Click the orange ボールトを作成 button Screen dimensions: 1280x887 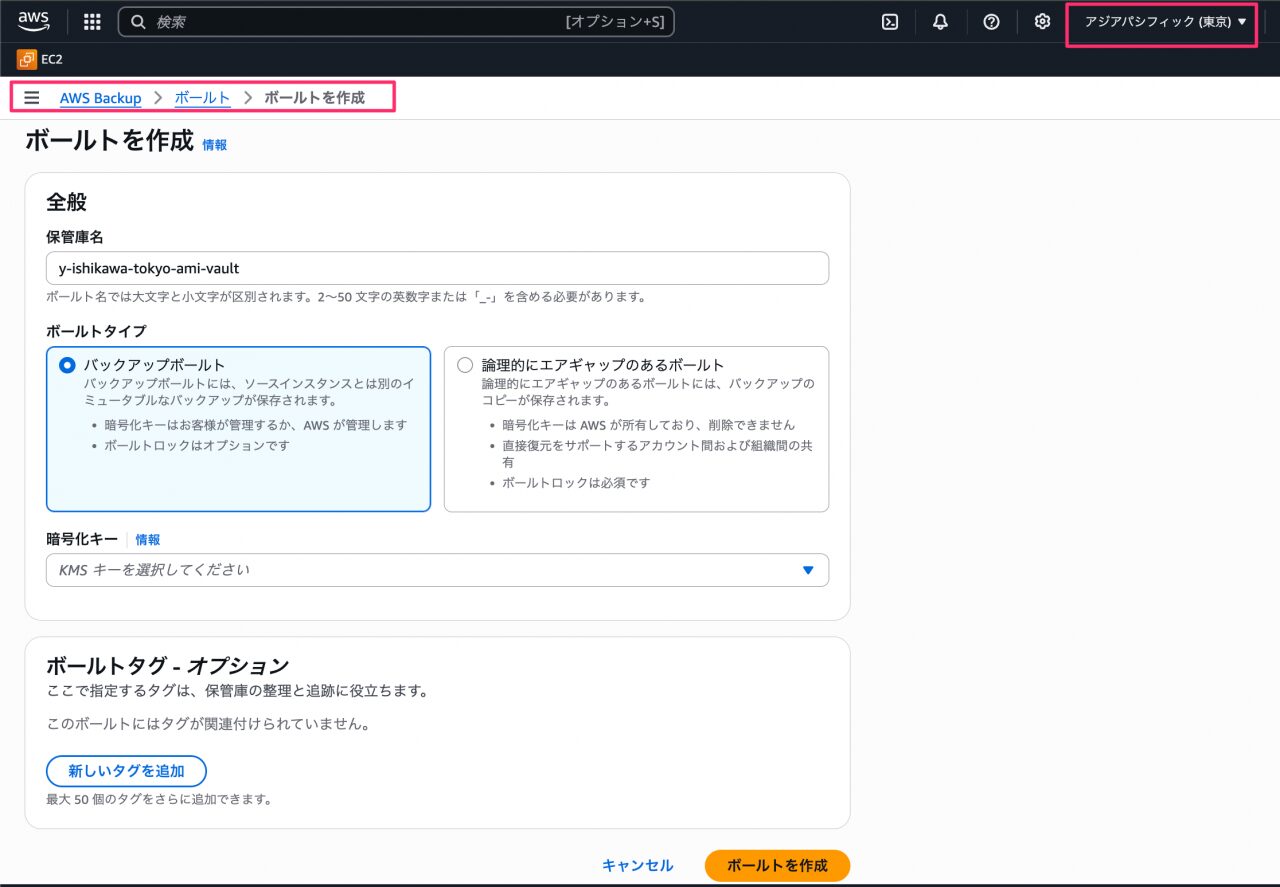point(777,866)
